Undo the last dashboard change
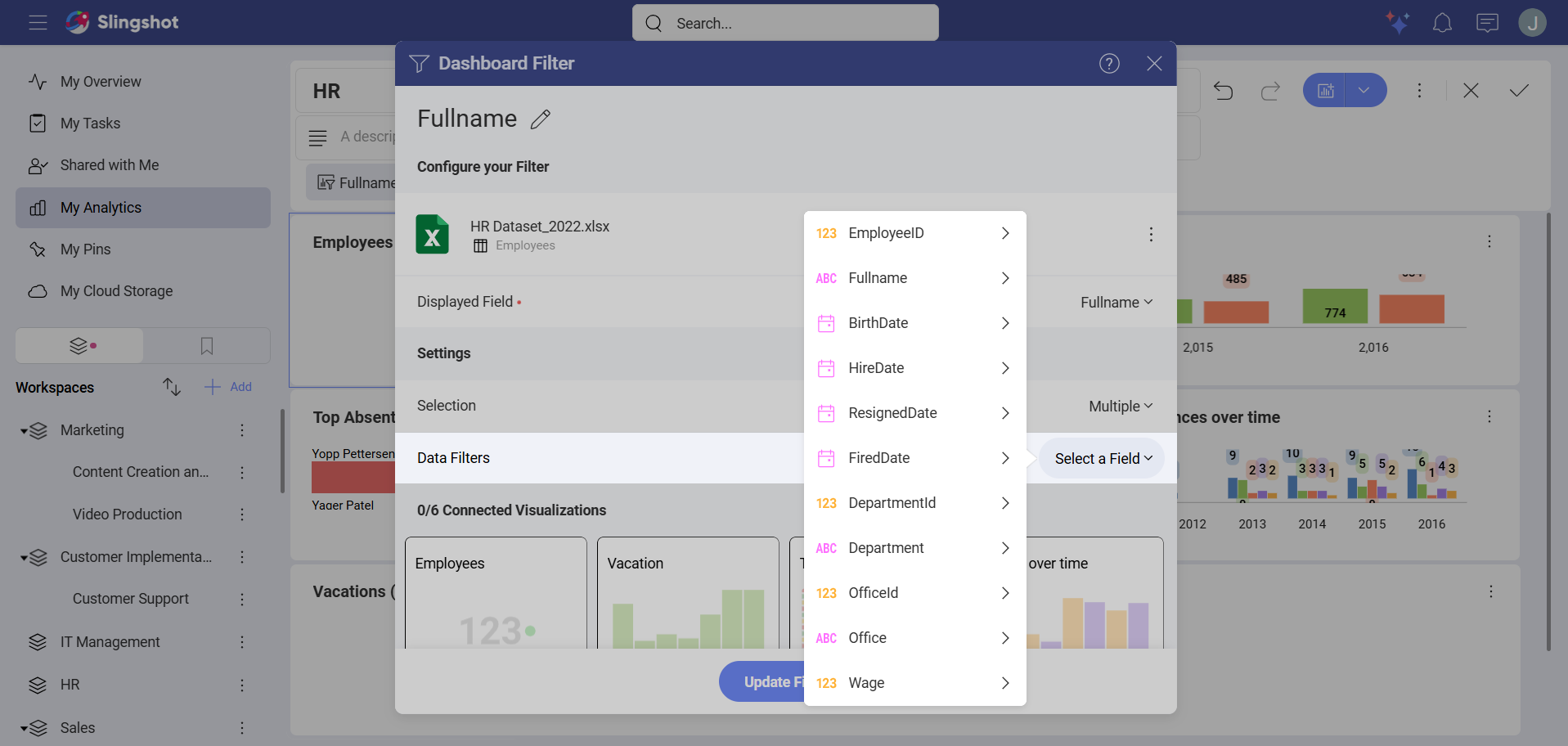This screenshot has width=1568, height=746. click(x=1223, y=91)
